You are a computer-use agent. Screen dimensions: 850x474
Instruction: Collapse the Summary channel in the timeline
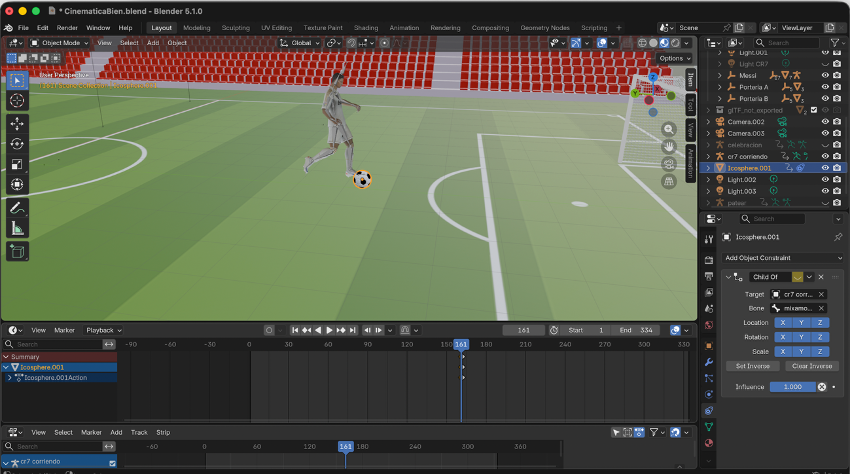click(6, 357)
